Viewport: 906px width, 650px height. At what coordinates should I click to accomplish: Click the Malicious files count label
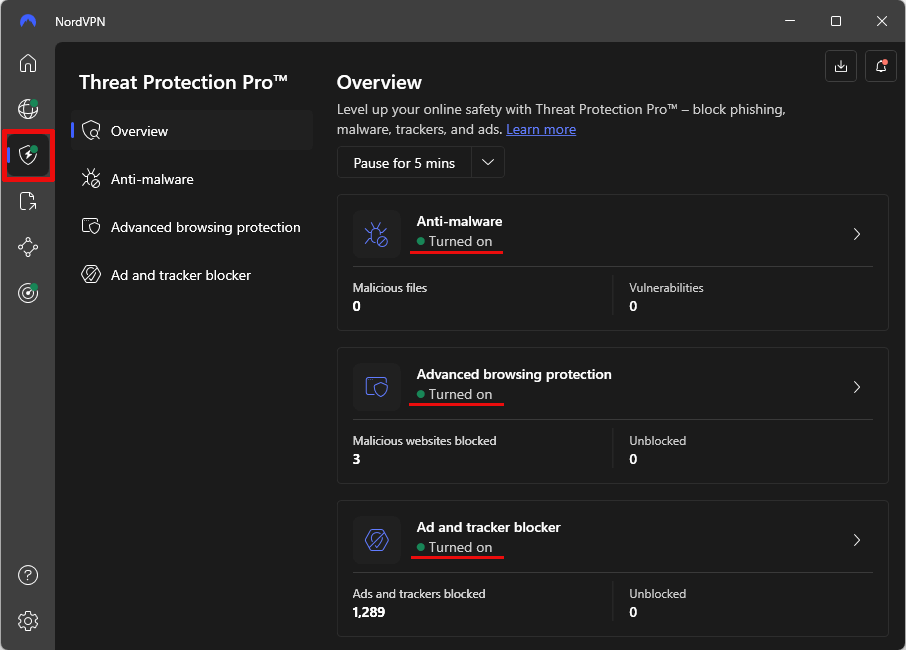click(x=389, y=288)
